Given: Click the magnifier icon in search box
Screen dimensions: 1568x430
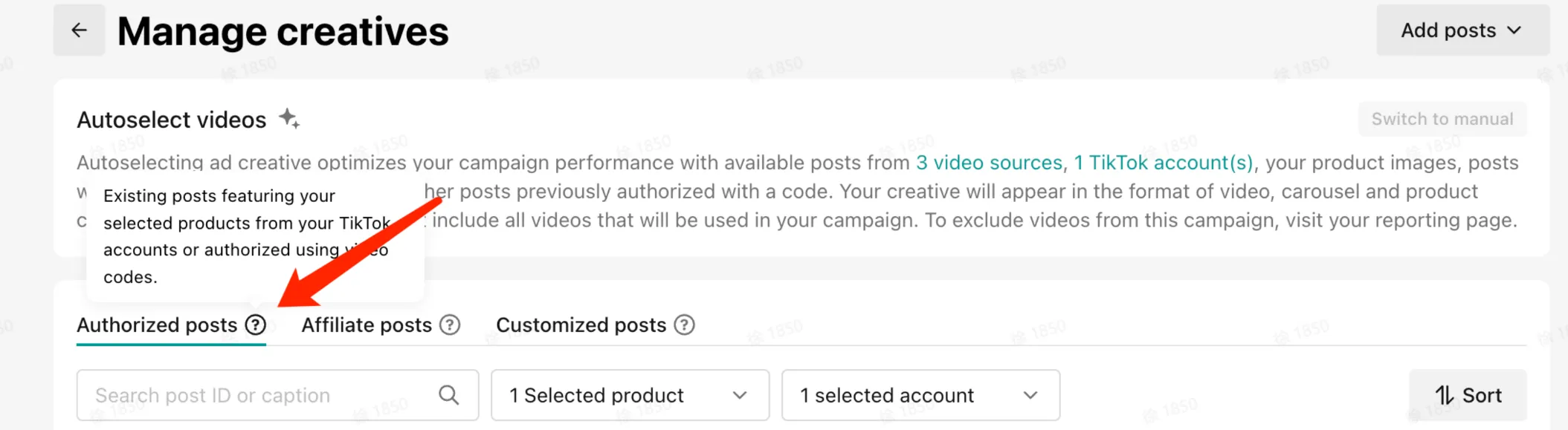Looking at the screenshot, I should tap(448, 395).
